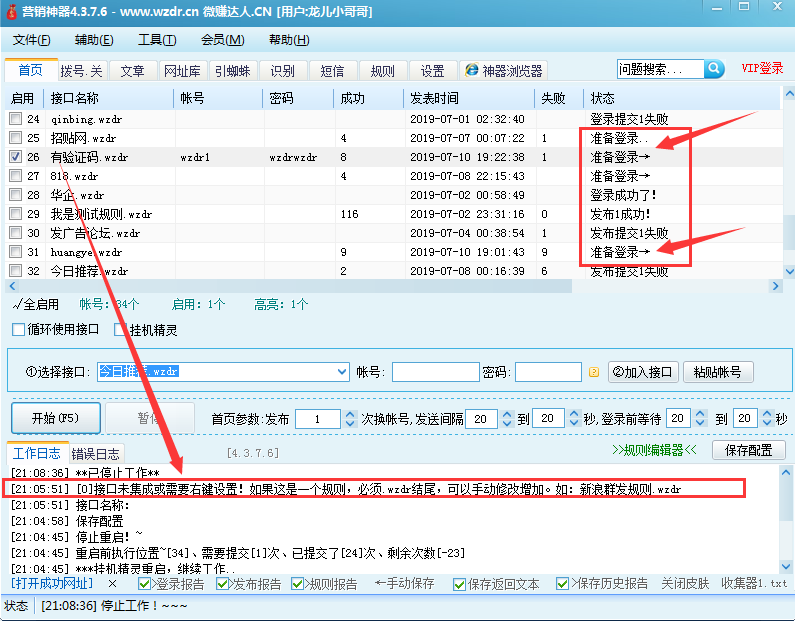Open the 工具(T) menu
The image size is (795, 621).
click(157, 40)
